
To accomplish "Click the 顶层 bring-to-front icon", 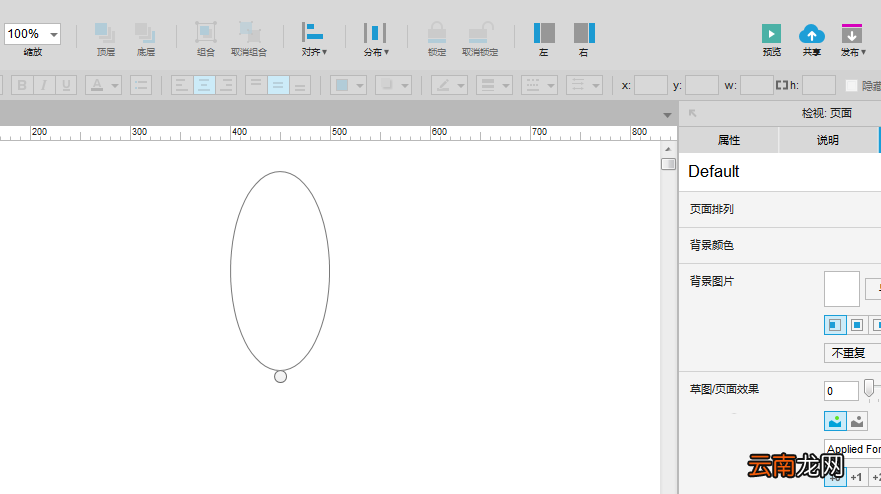I will point(105,33).
